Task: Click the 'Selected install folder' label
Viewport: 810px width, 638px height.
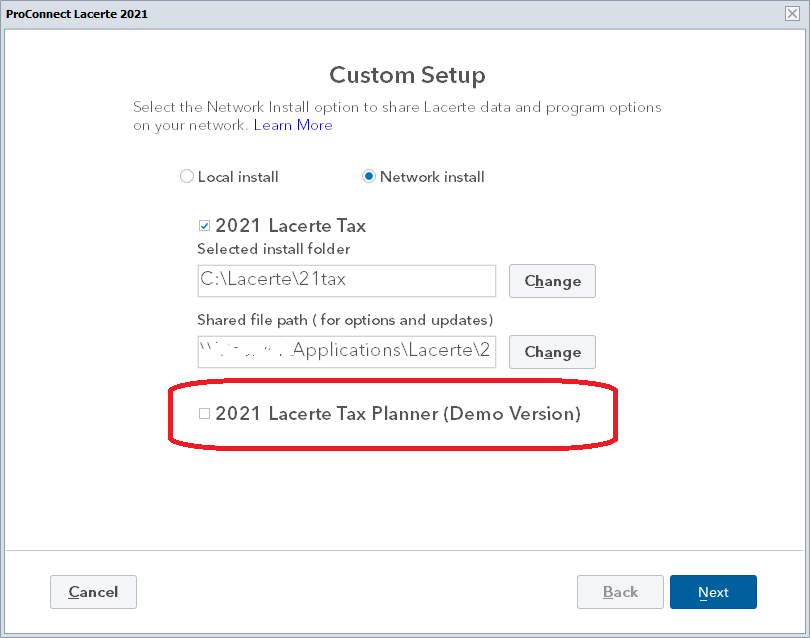Action: (274, 249)
